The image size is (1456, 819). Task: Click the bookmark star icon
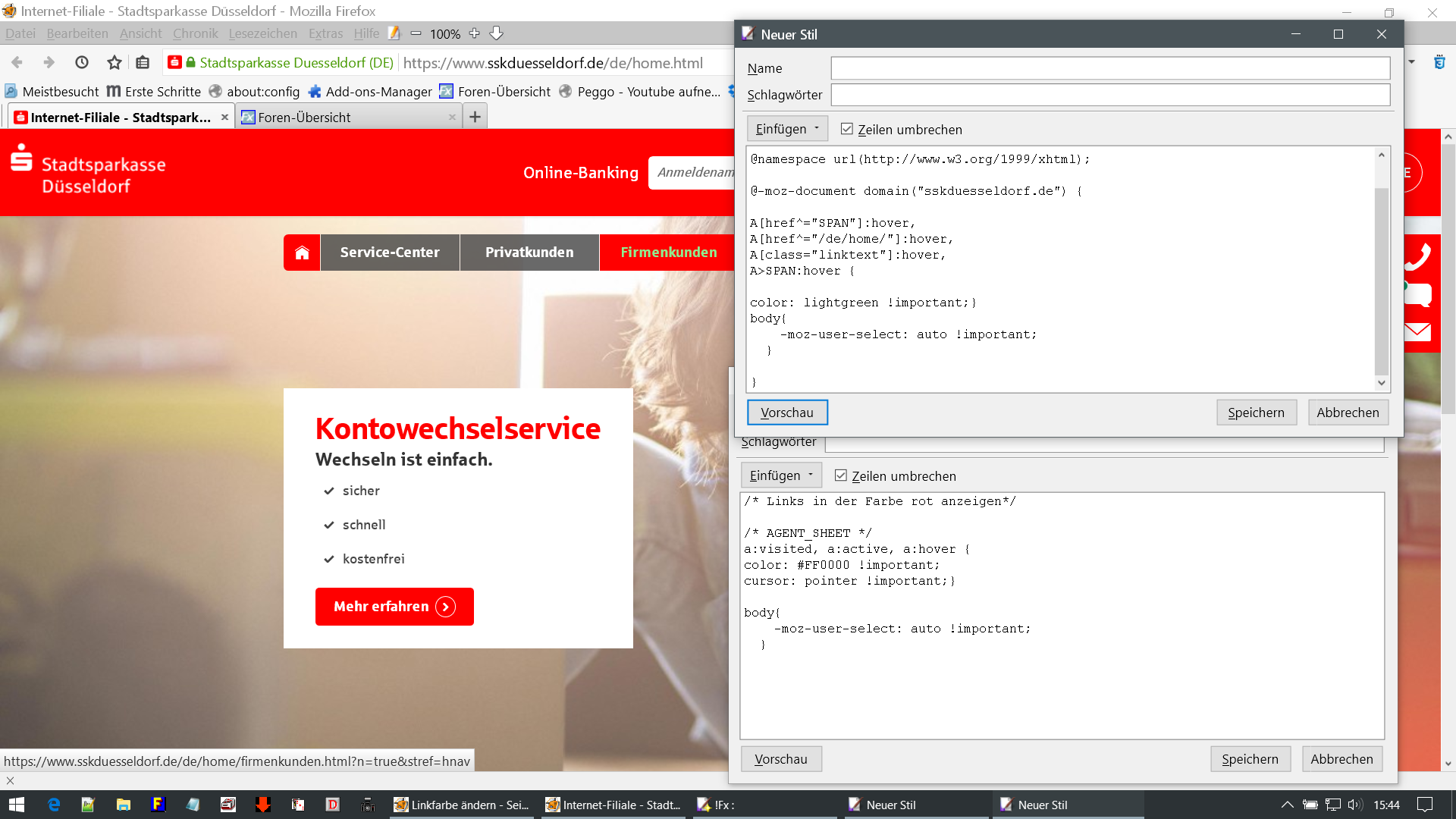pyautogui.click(x=114, y=63)
